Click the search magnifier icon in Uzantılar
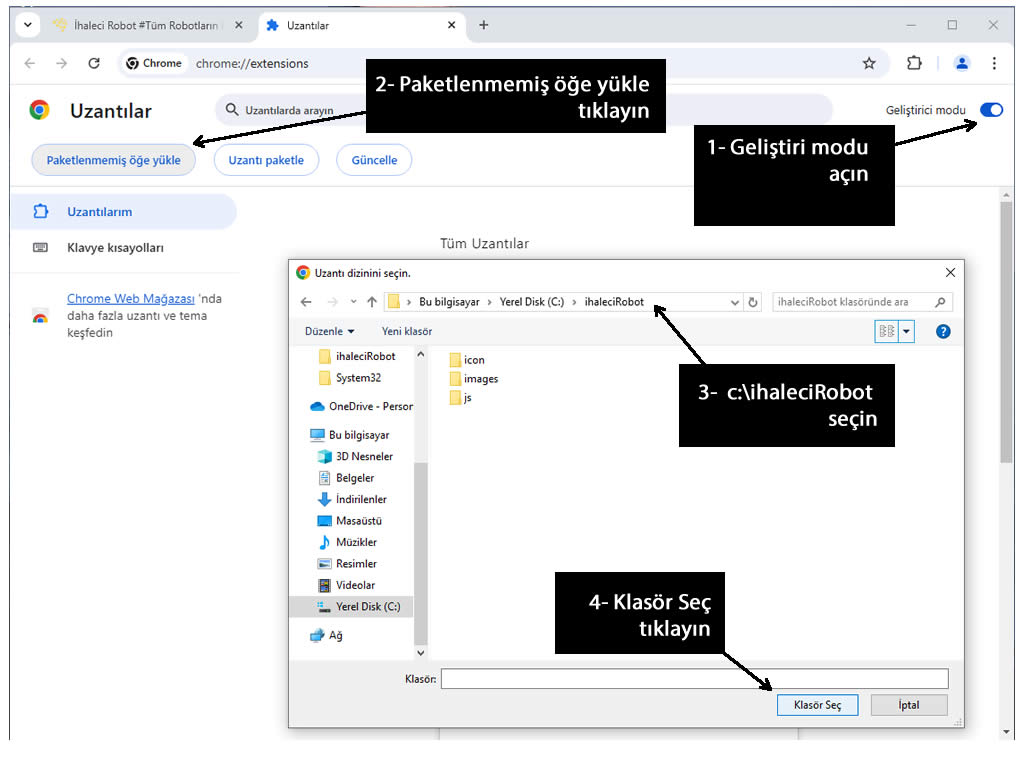This screenshot has width=1024, height=768. tap(232, 110)
